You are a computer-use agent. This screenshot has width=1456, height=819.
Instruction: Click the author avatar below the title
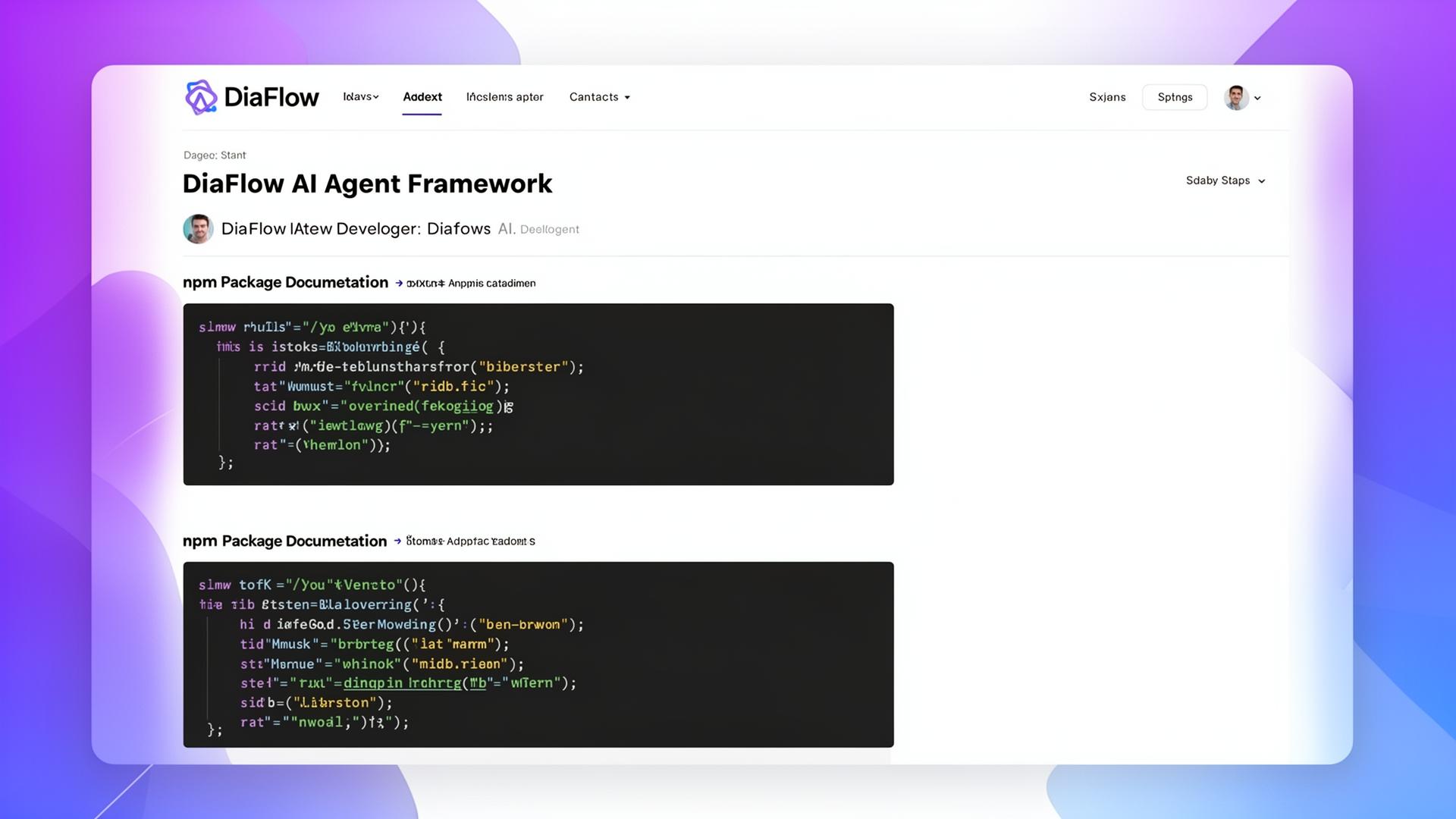click(198, 229)
